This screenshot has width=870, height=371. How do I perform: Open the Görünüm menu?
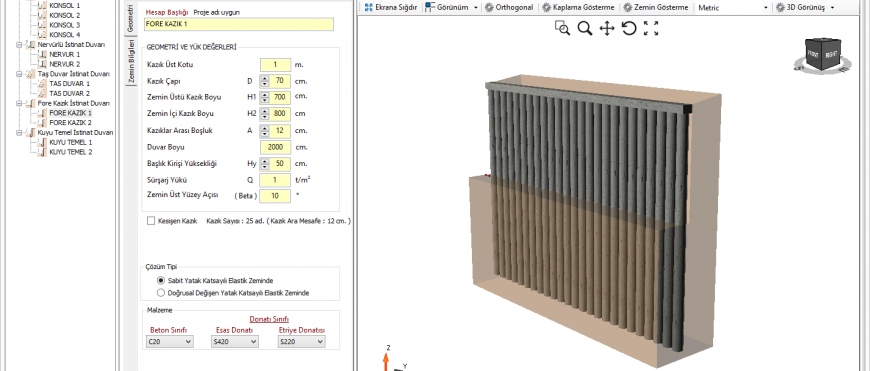point(451,8)
